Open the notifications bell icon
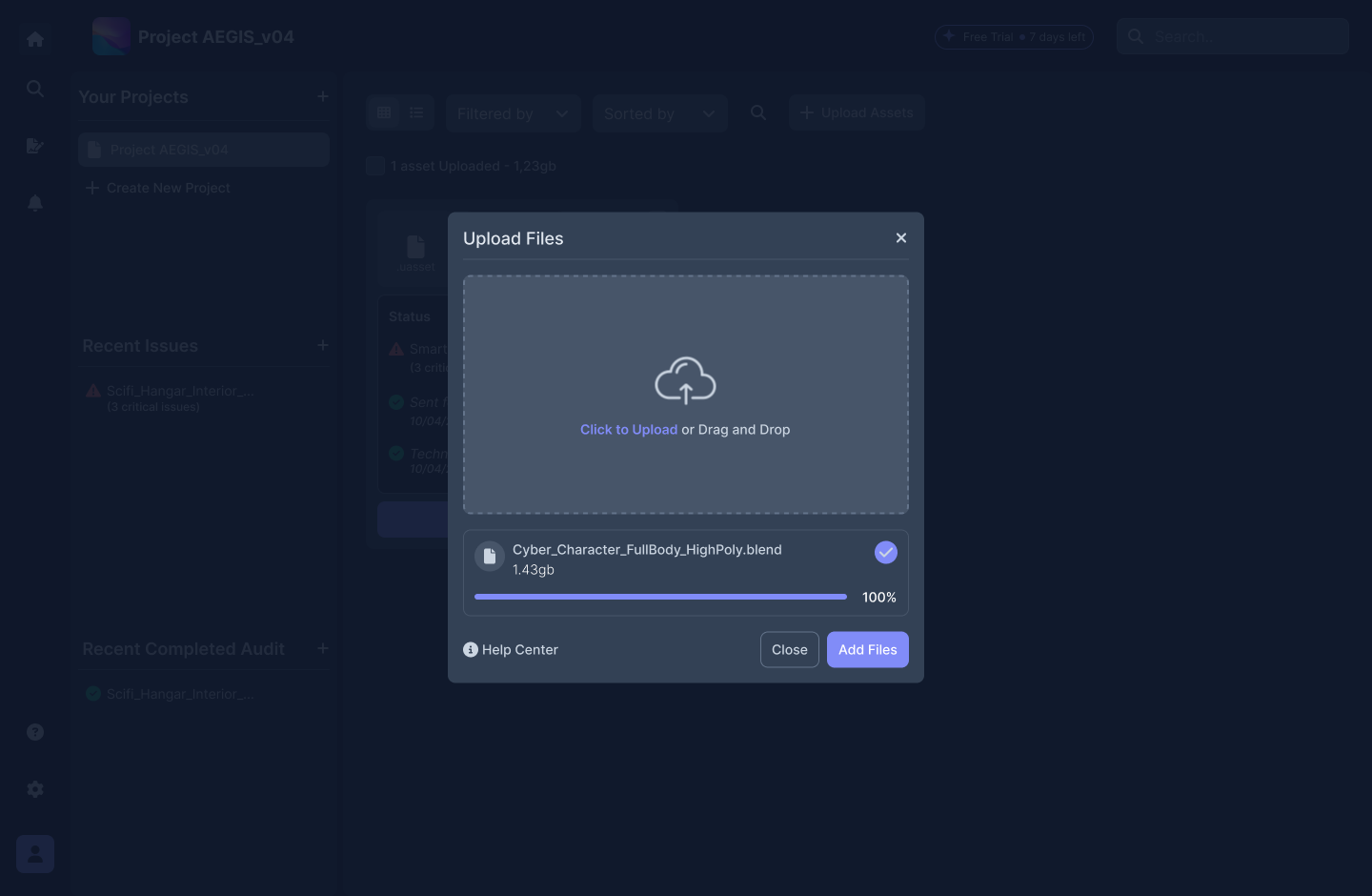This screenshot has width=1372, height=896. (x=35, y=203)
